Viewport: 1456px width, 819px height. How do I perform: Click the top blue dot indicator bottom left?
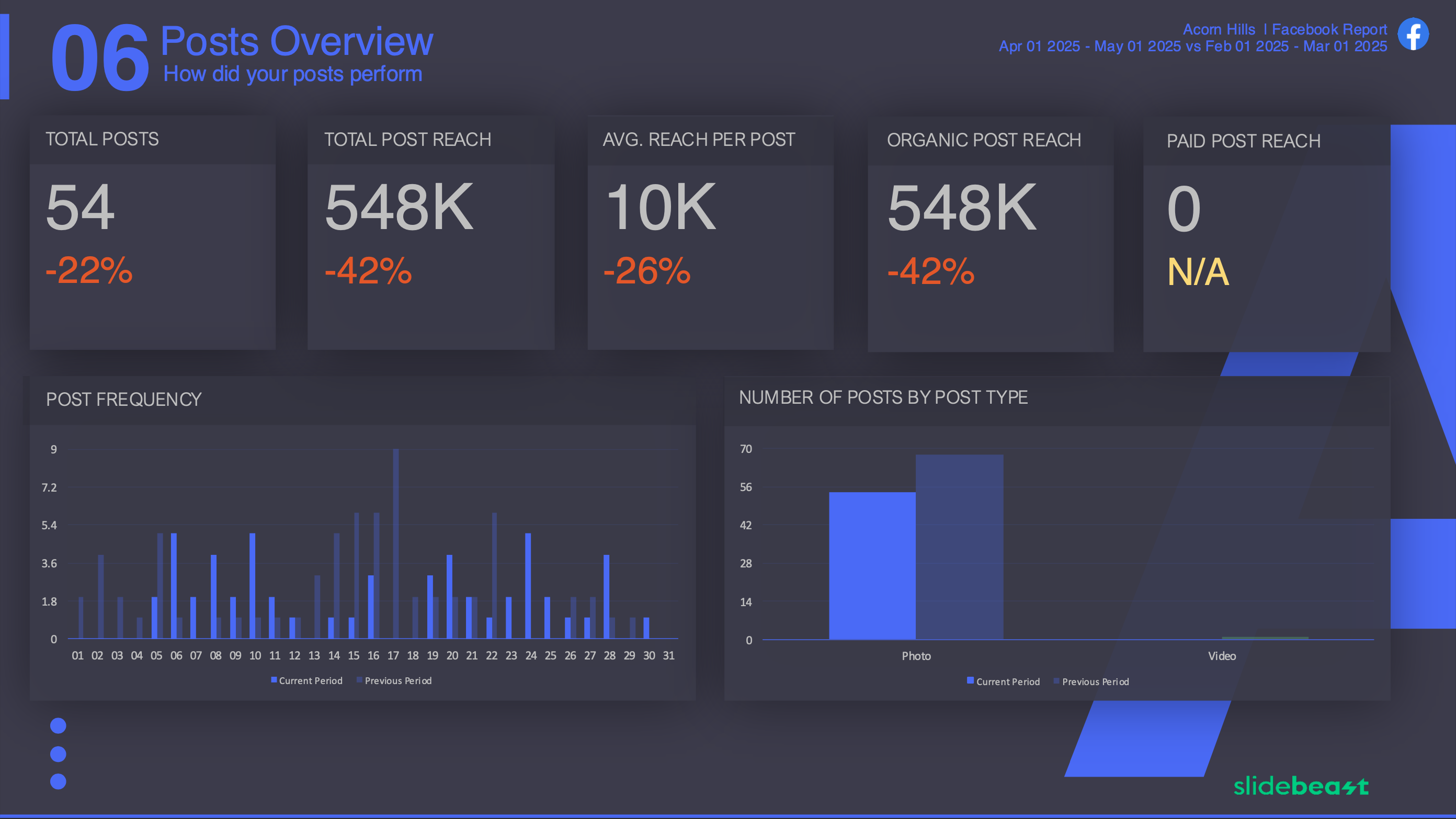58,726
